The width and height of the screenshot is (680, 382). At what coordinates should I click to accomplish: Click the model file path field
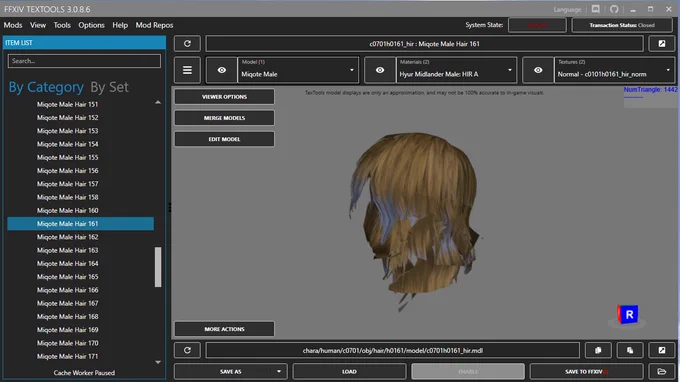392,350
